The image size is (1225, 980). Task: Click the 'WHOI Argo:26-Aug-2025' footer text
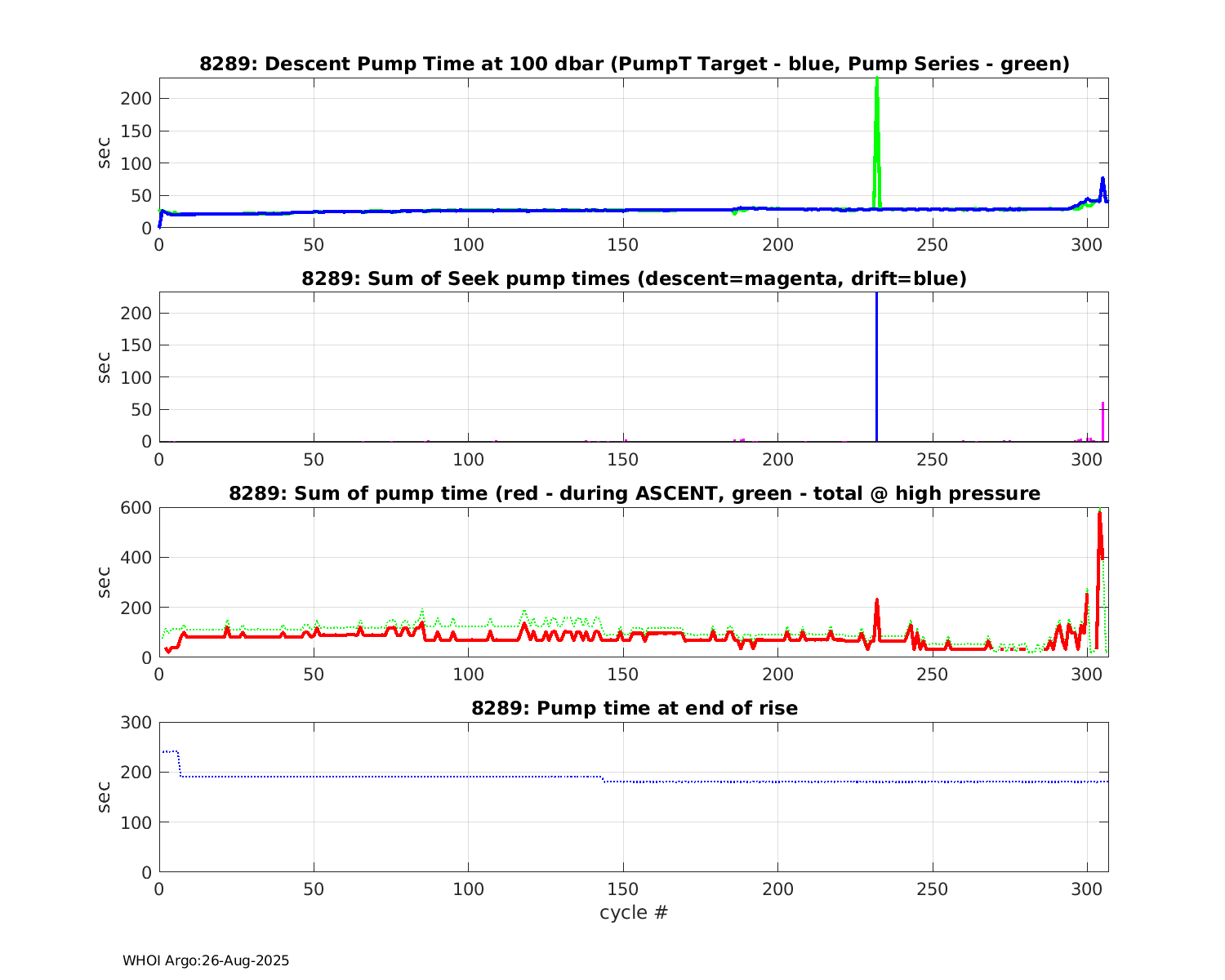coord(206,960)
